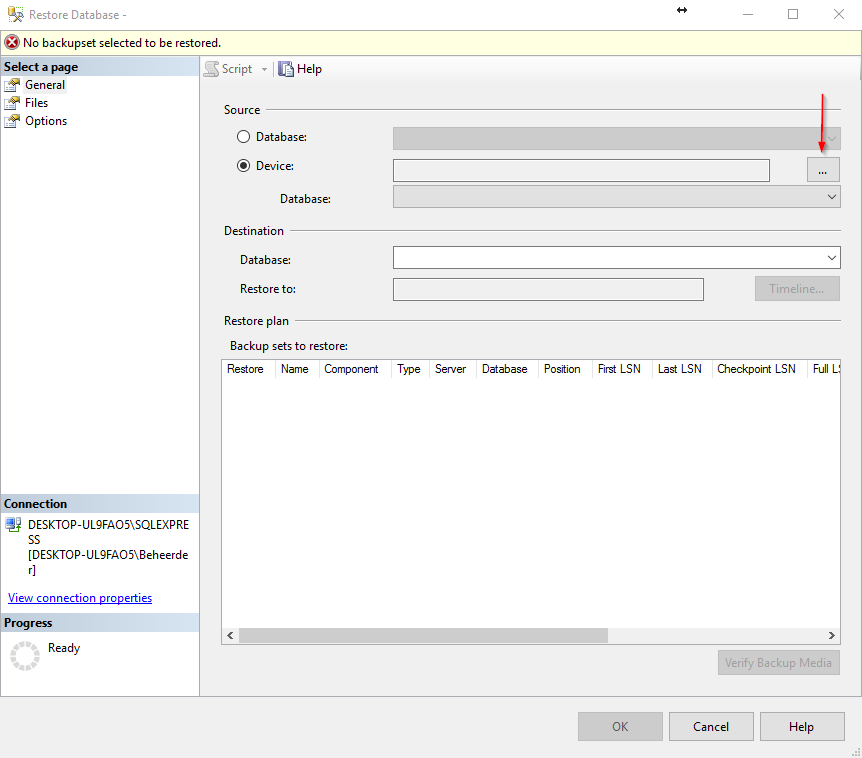Click the error icon in the warning bar
Image resolution: width=862 pixels, height=758 pixels.
pos(12,42)
